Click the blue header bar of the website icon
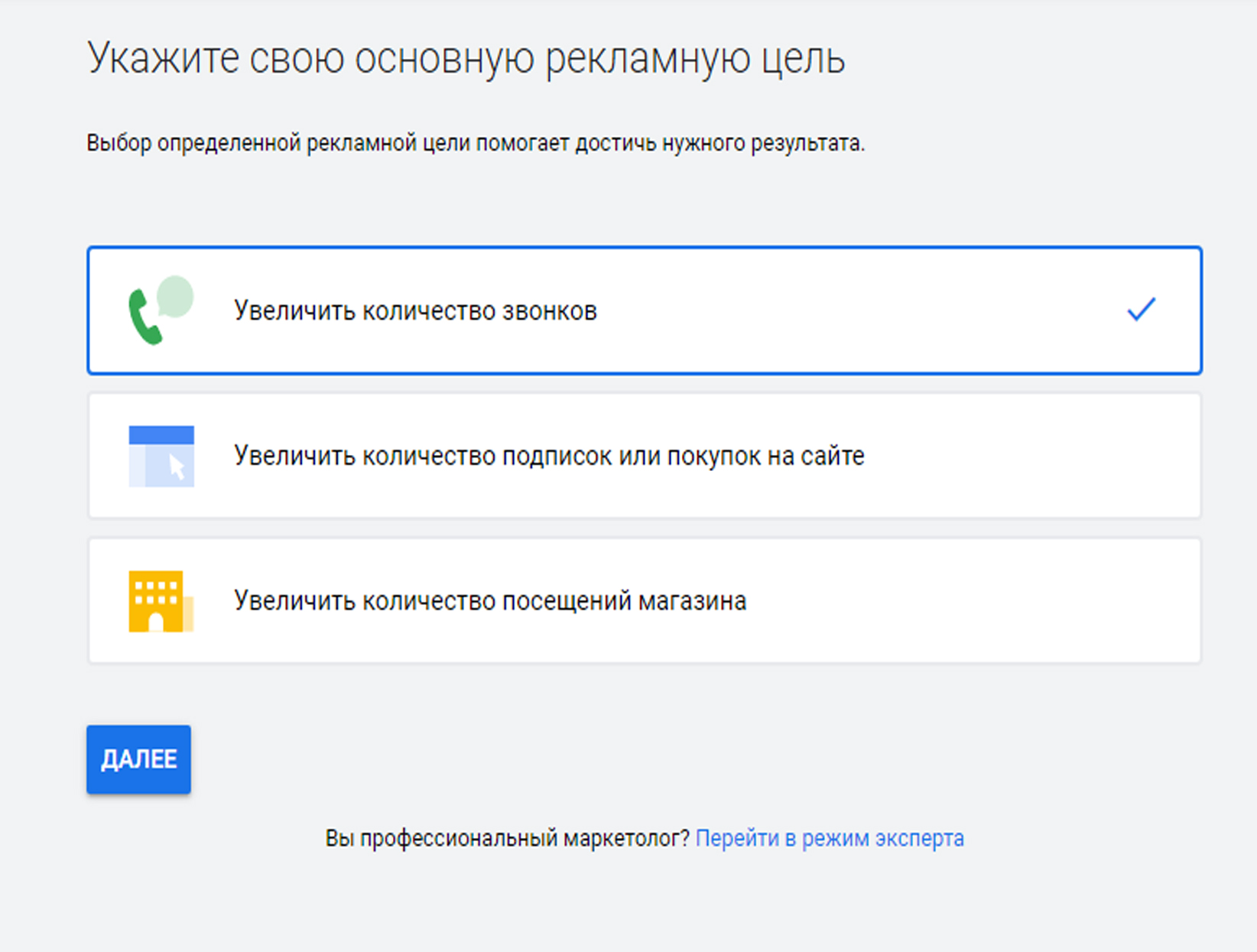 tap(161, 435)
